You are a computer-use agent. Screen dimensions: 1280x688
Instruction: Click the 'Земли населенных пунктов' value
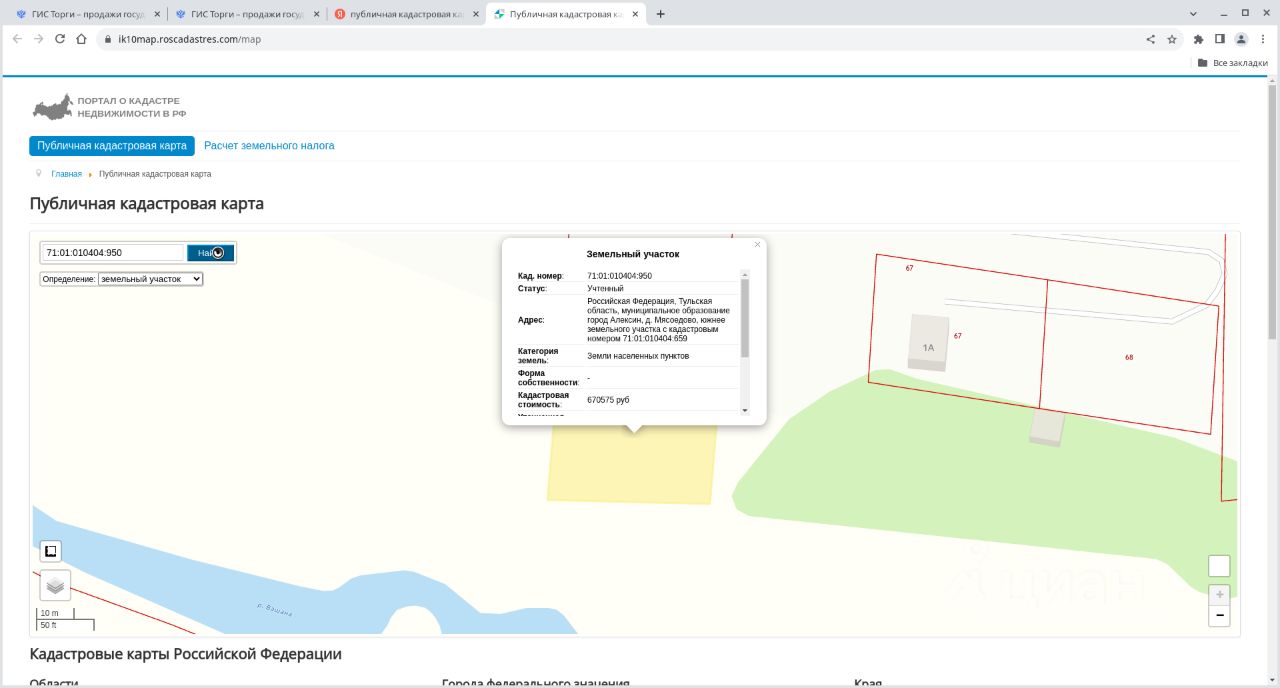pyautogui.click(x=638, y=356)
